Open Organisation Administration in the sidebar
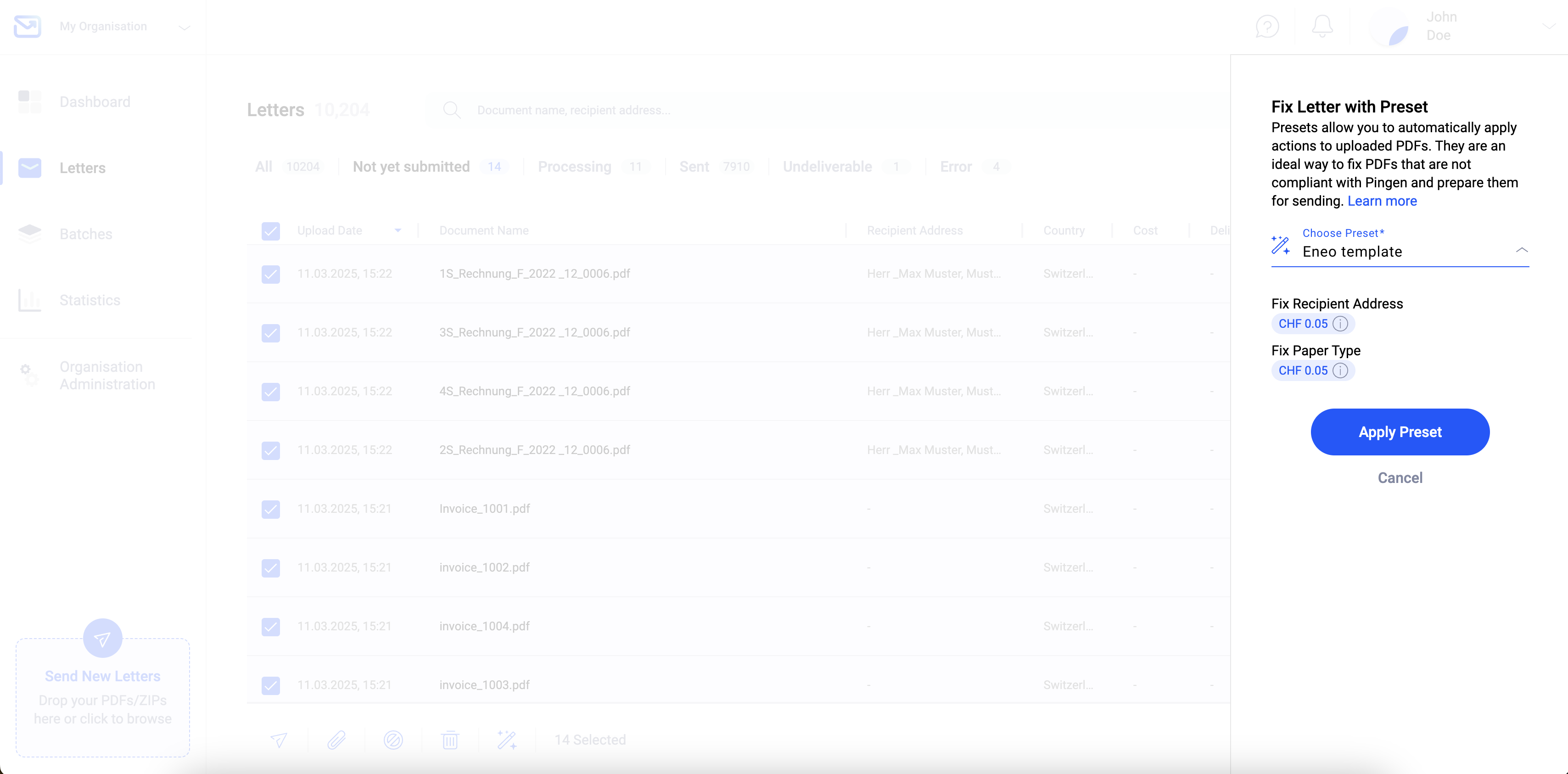The width and height of the screenshot is (1568, 774). click(107, 376)
